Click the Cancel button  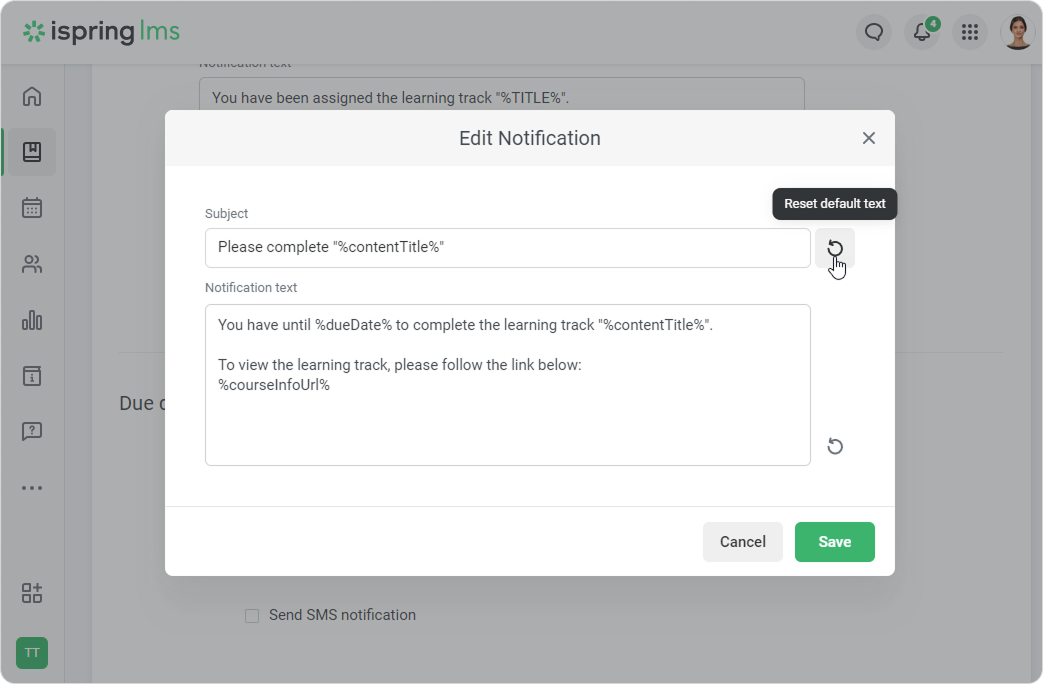point(742,542)
